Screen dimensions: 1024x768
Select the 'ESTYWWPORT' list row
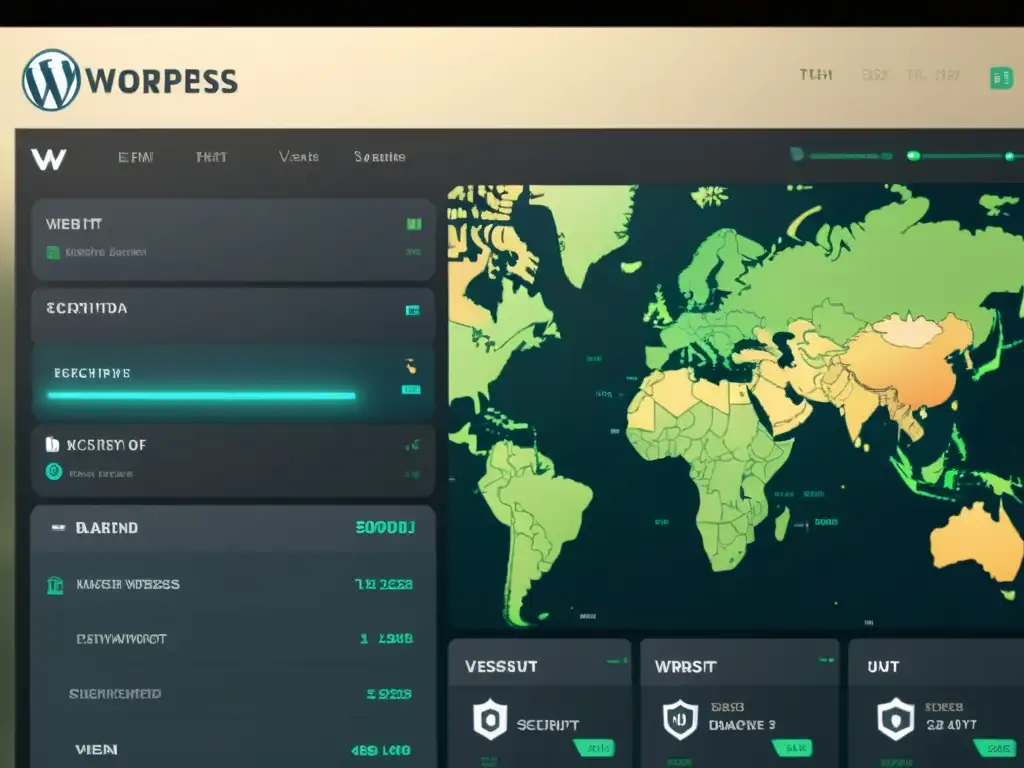(233, 639)
